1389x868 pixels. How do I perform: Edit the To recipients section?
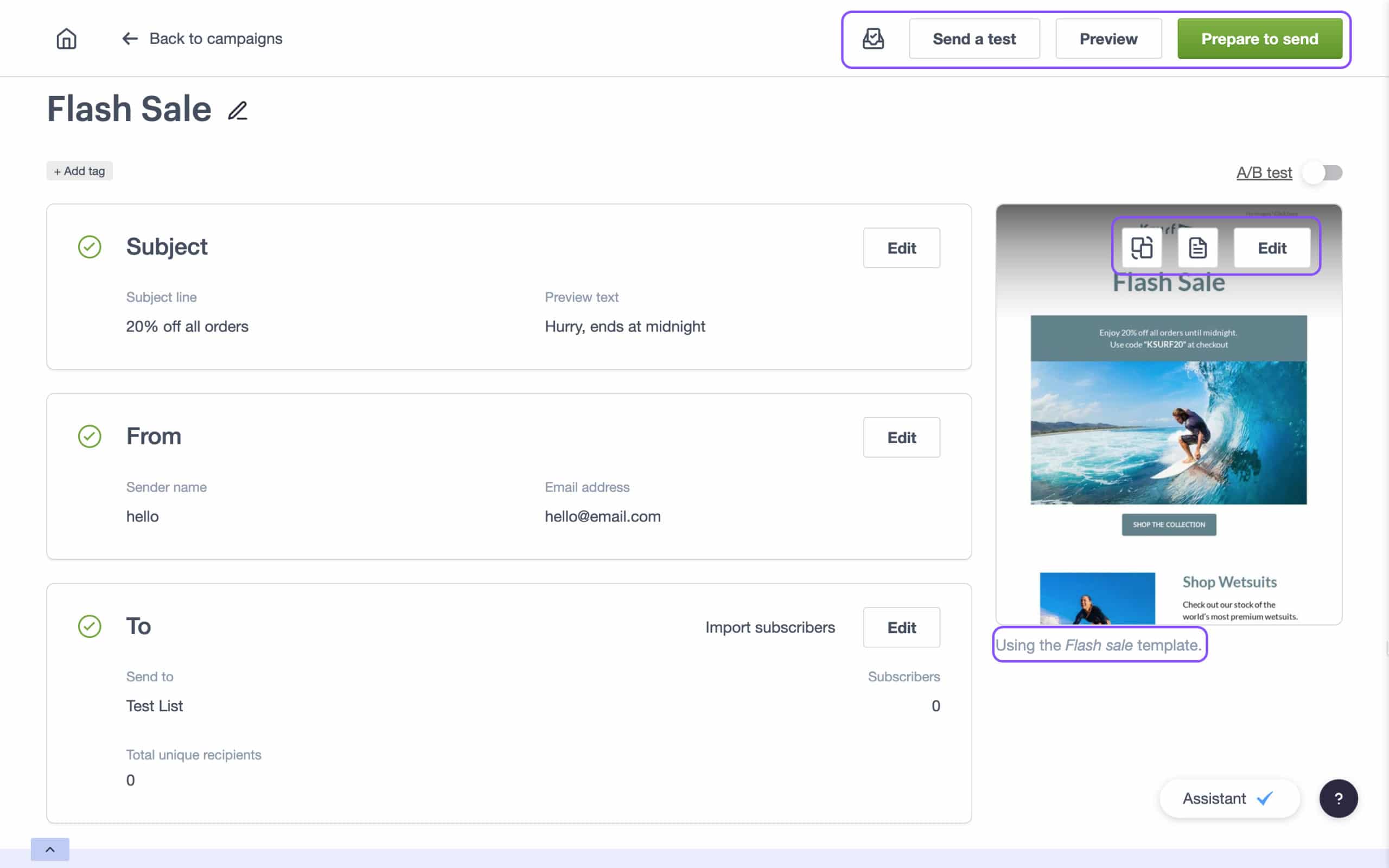(x=901, y=627)
